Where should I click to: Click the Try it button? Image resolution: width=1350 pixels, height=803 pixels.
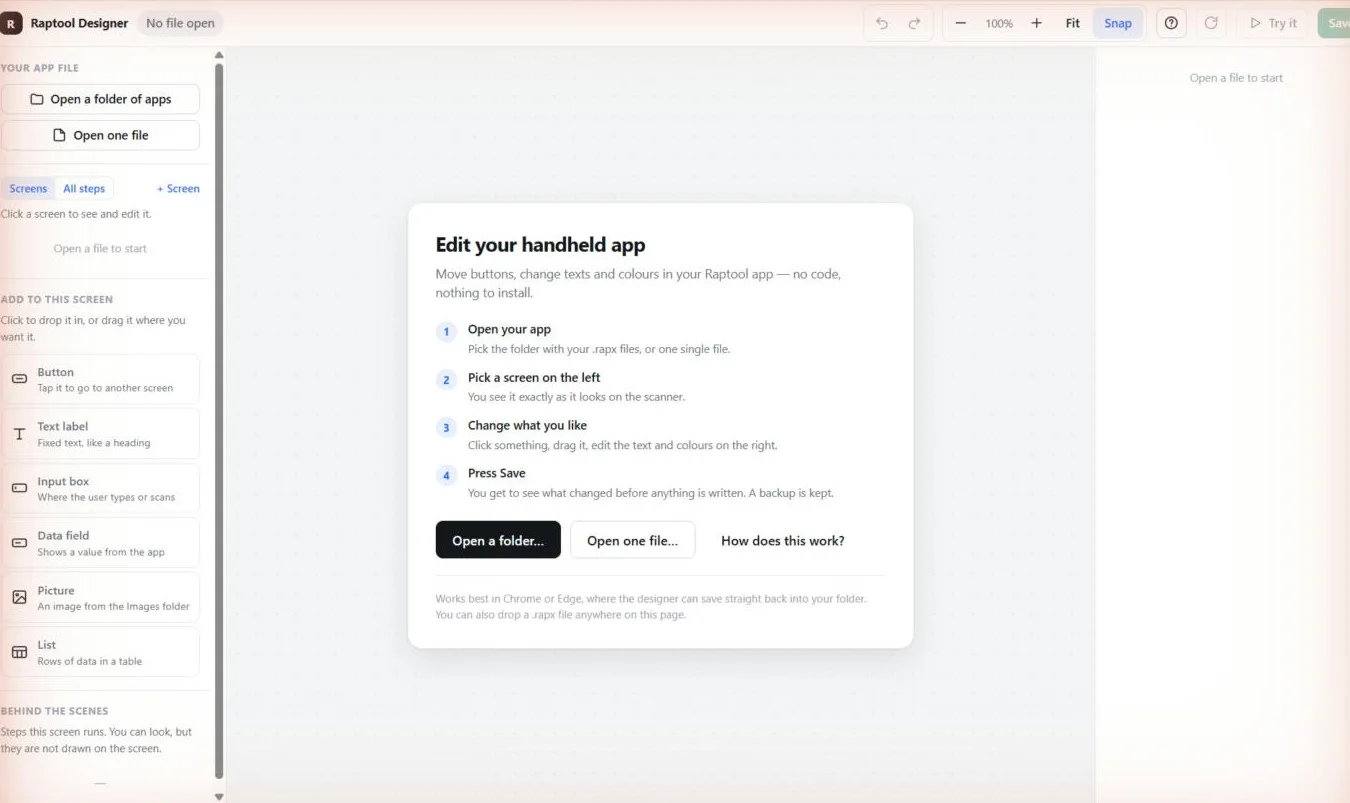point(1273,23)
